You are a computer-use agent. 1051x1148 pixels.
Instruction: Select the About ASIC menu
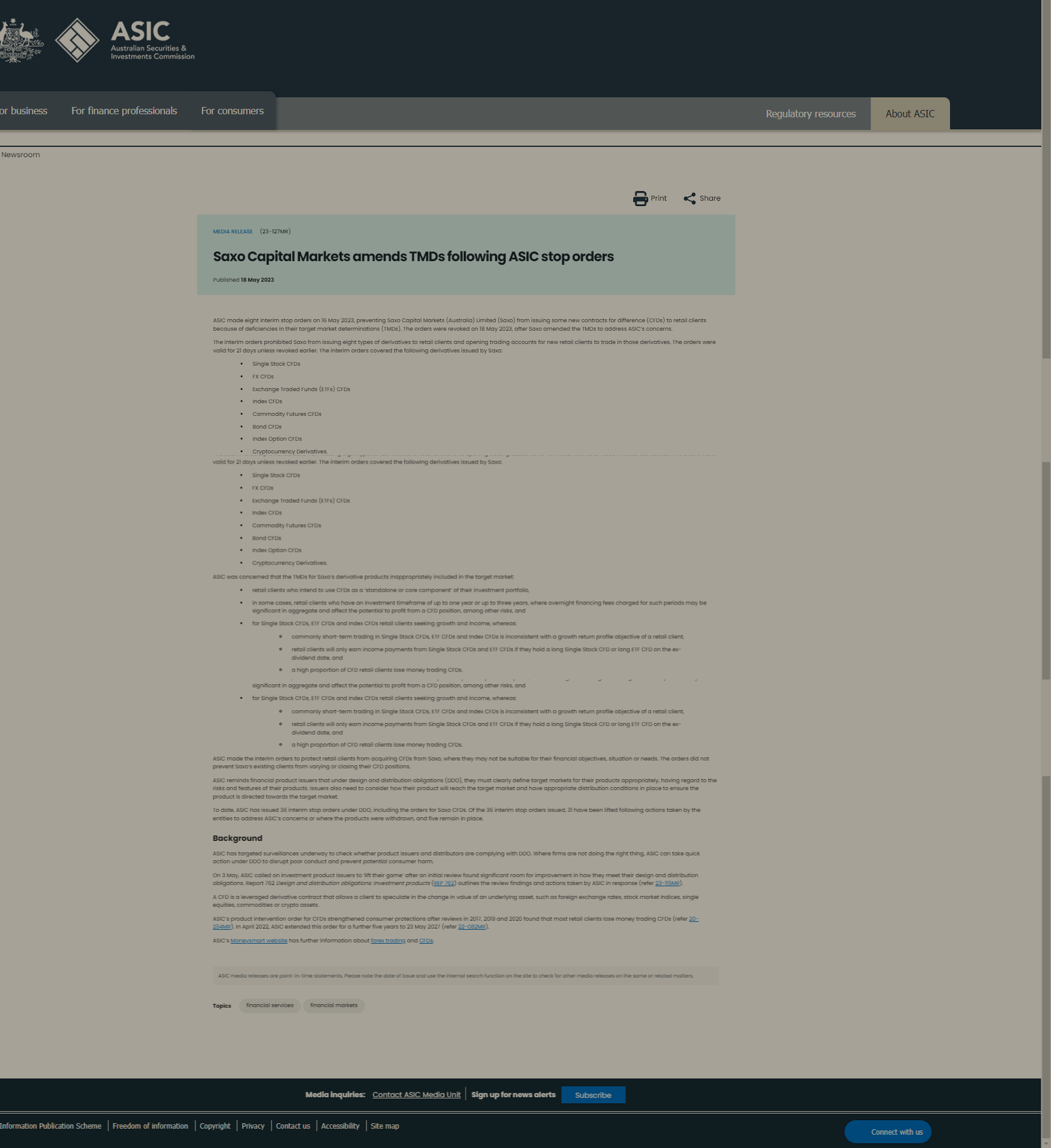(909, 114)
